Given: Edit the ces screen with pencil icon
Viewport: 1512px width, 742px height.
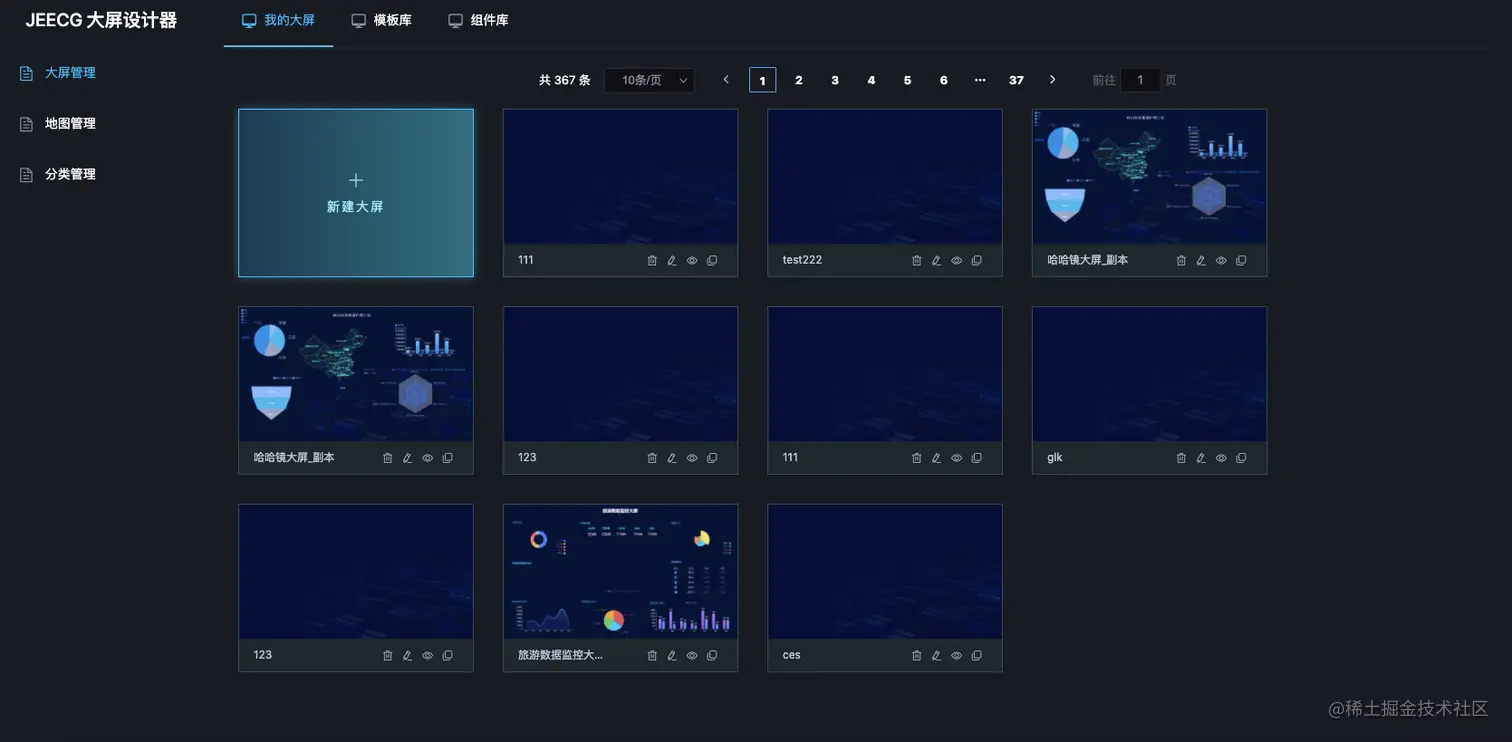Looking at the screenshot, I should [x=937, y=655].
